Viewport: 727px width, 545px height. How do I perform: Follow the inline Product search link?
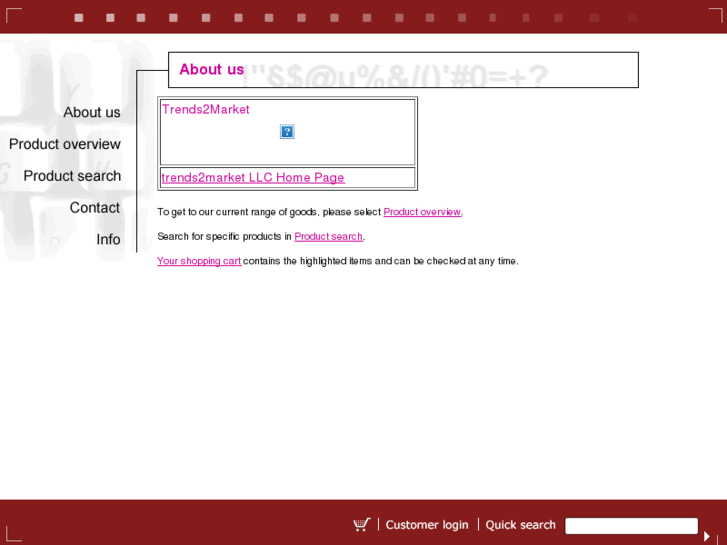point(328,237)
